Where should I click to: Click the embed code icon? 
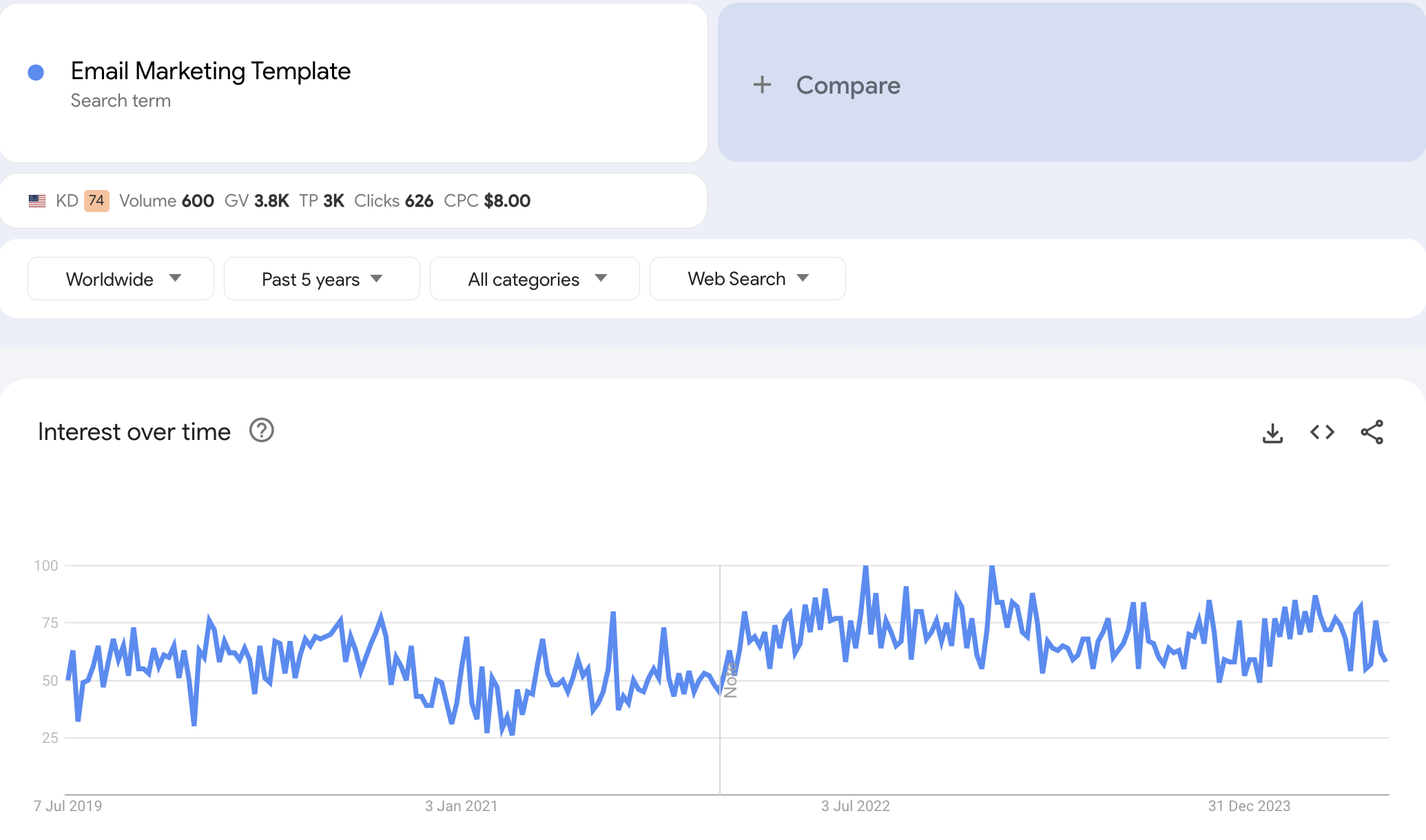[x=1322, y=432]
